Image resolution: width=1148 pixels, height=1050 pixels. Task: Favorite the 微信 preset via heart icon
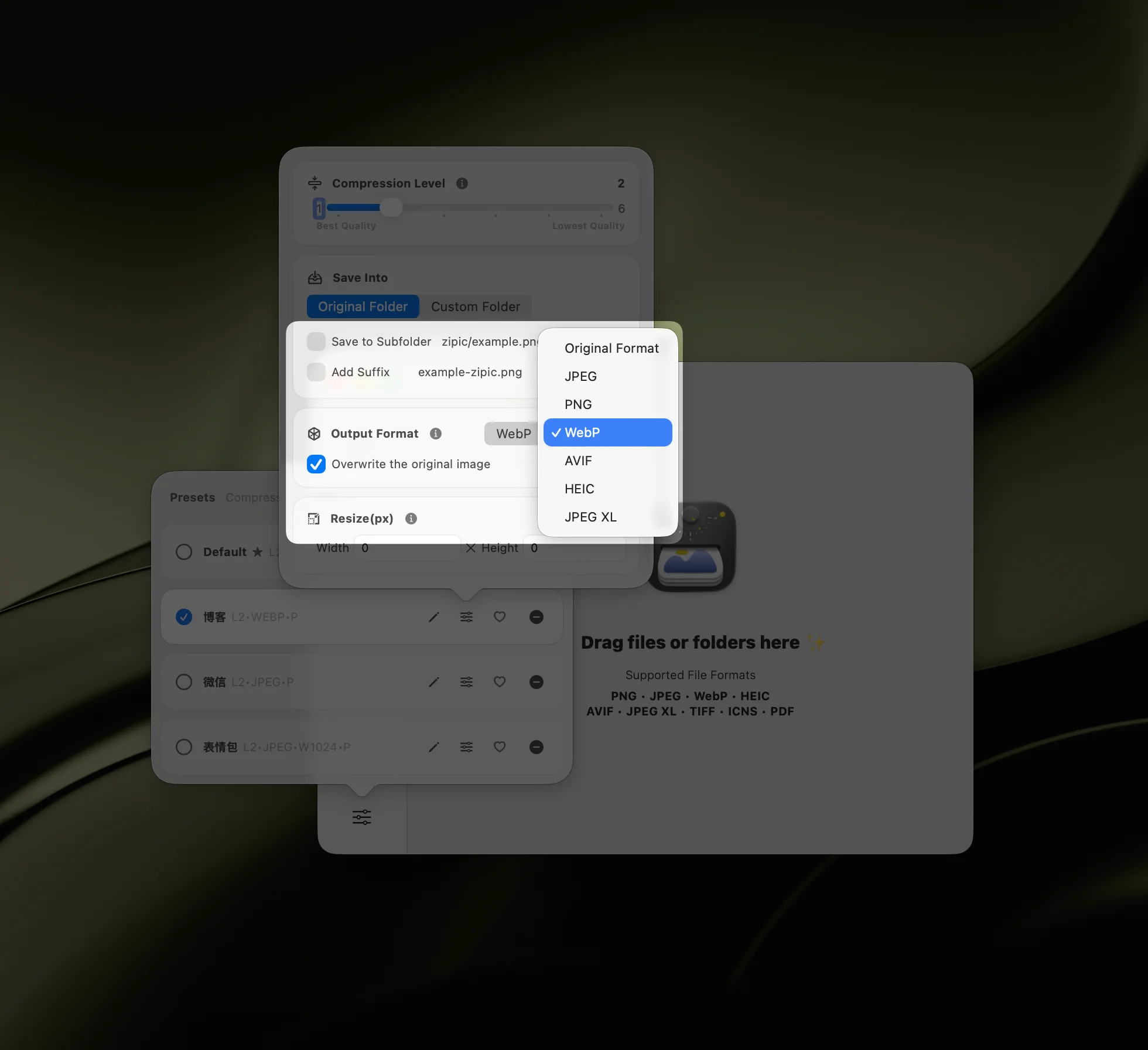(x=499, y=681)
